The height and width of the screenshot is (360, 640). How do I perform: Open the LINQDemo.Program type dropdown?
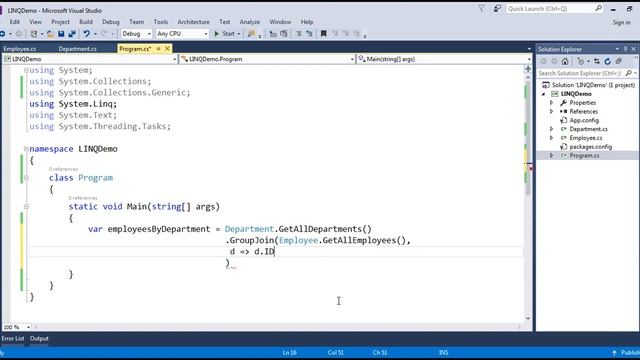point(352,59)
